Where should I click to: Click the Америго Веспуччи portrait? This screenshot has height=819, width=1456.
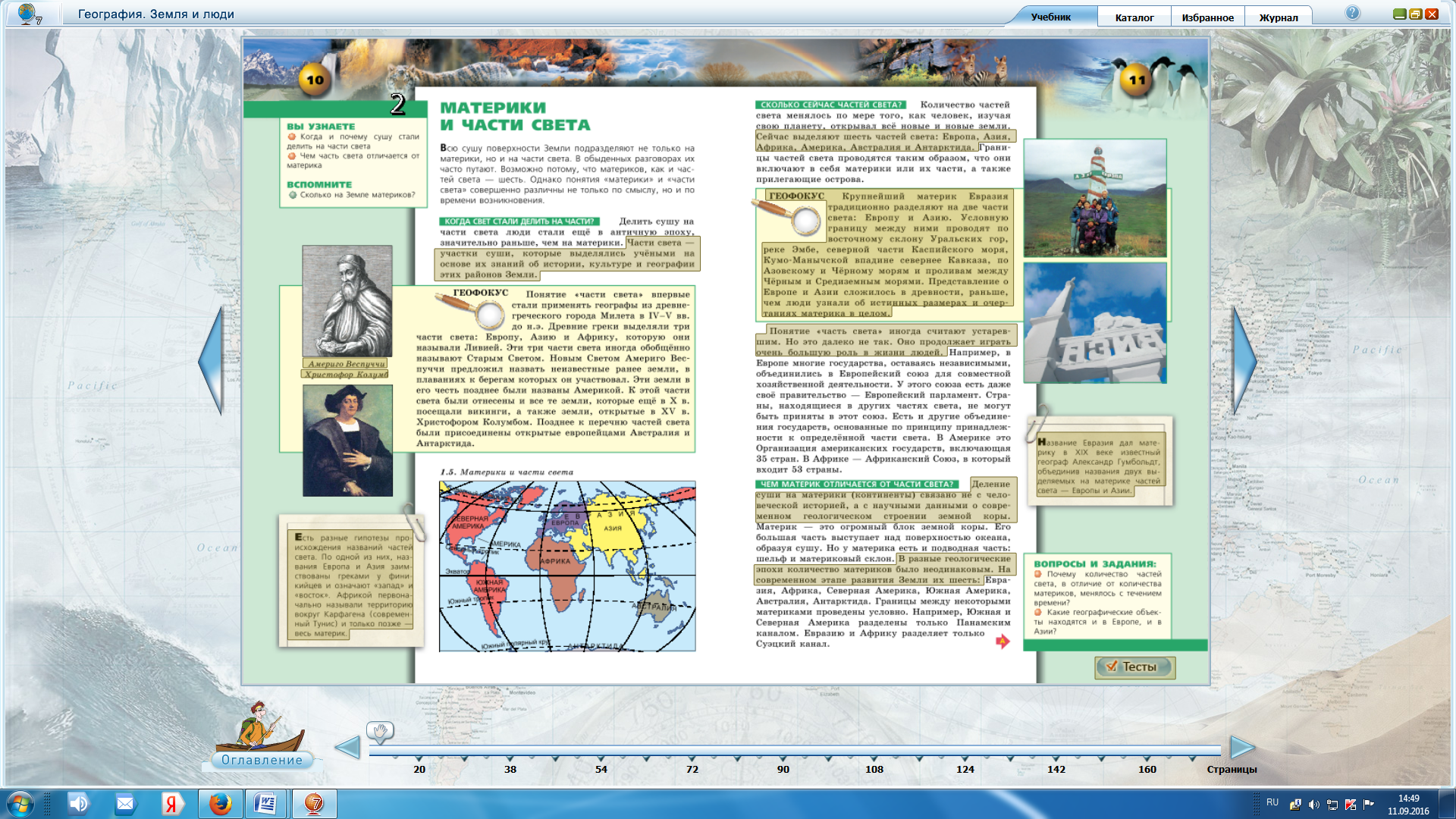click(347, 301)
